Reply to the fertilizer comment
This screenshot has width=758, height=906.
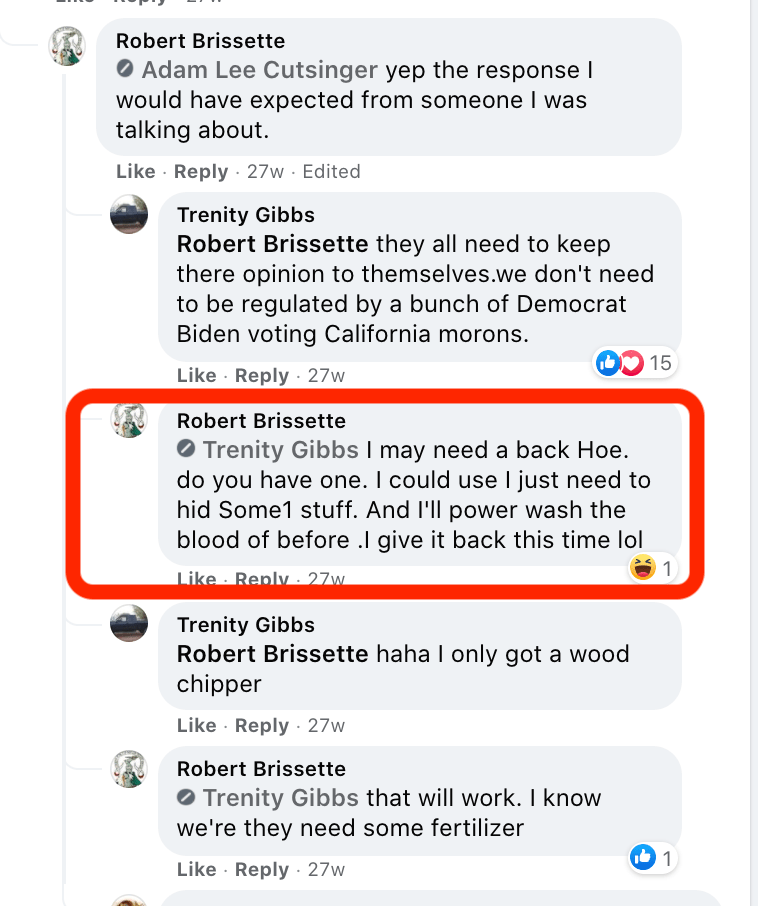point(262,870)
